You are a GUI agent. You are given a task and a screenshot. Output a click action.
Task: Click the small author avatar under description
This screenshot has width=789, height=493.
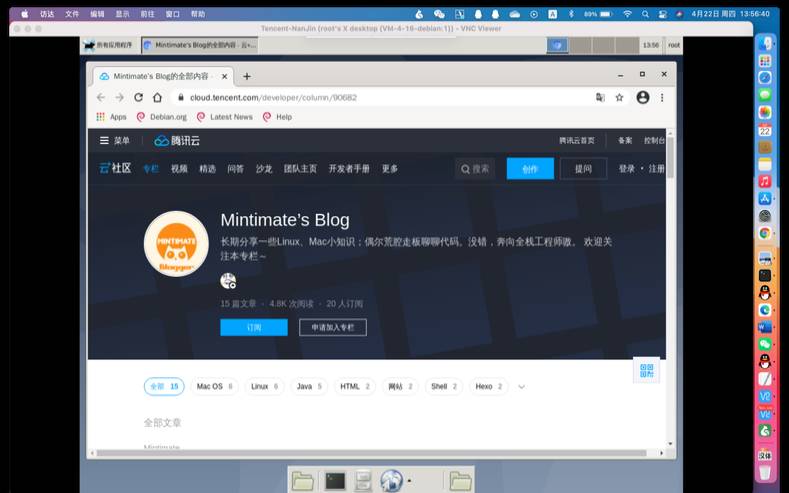click(228, 281)
